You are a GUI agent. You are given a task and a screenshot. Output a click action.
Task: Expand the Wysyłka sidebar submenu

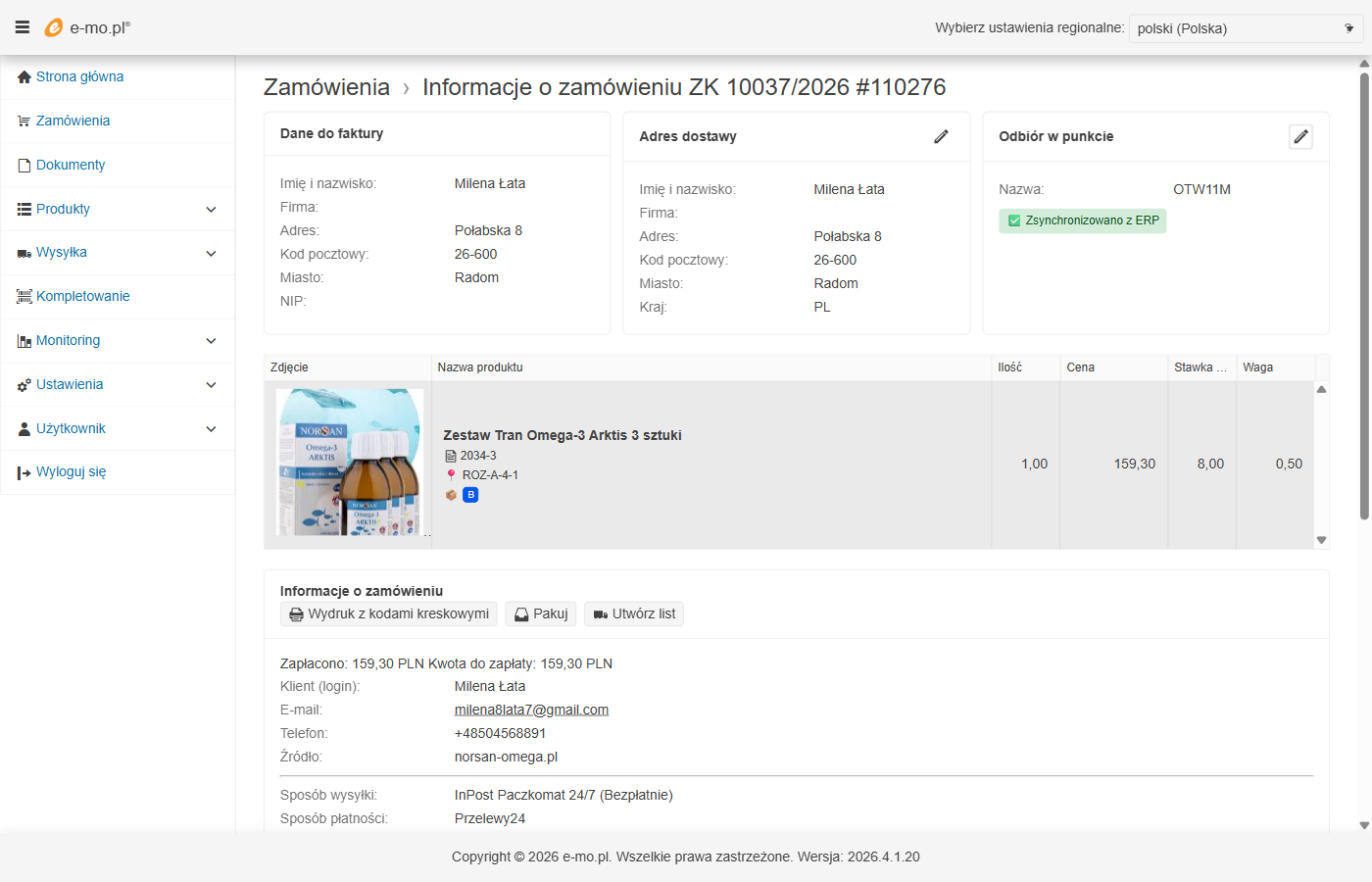click(x=211, y=254)
